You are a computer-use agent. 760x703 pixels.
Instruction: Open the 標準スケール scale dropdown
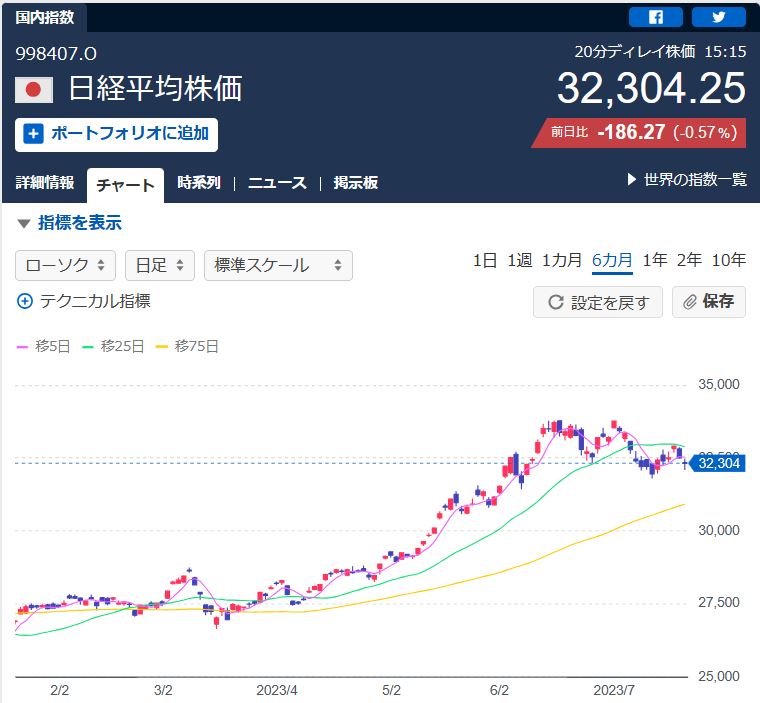click(278, 265)
